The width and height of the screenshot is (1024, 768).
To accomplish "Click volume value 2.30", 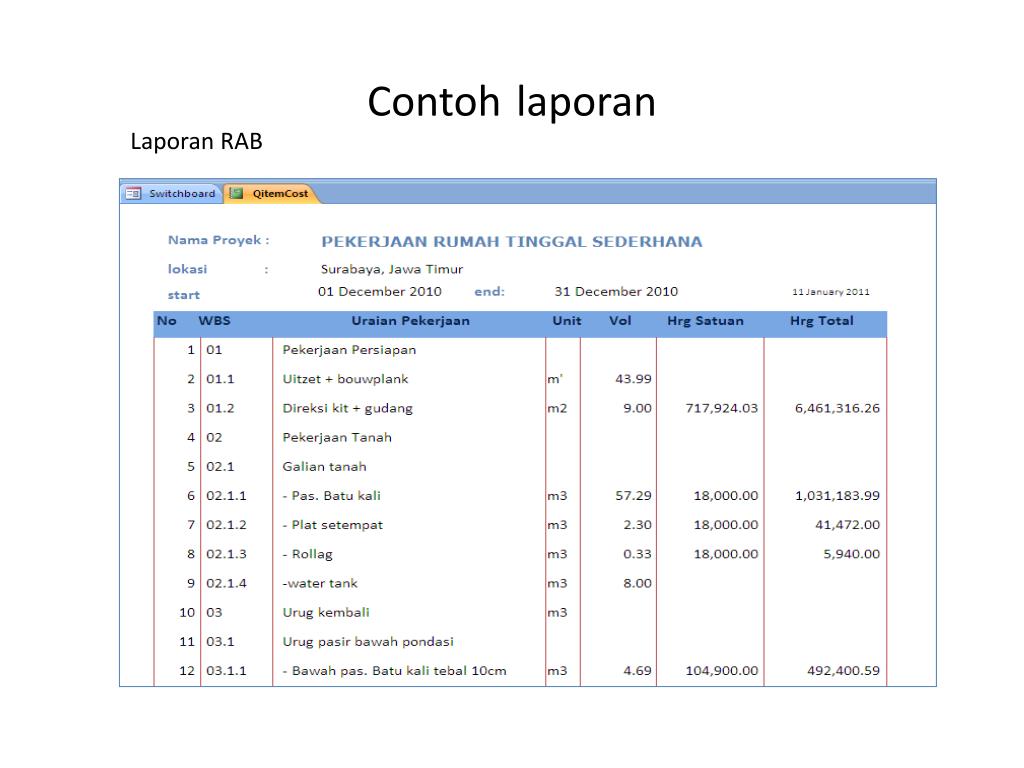I will point(637,525).
